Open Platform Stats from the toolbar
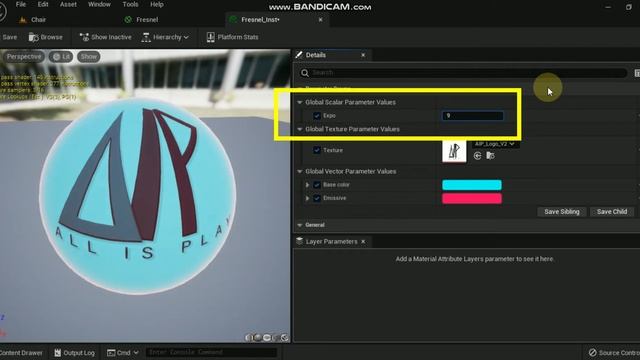This screenshot has height=360, width=640. pos(232,37)
